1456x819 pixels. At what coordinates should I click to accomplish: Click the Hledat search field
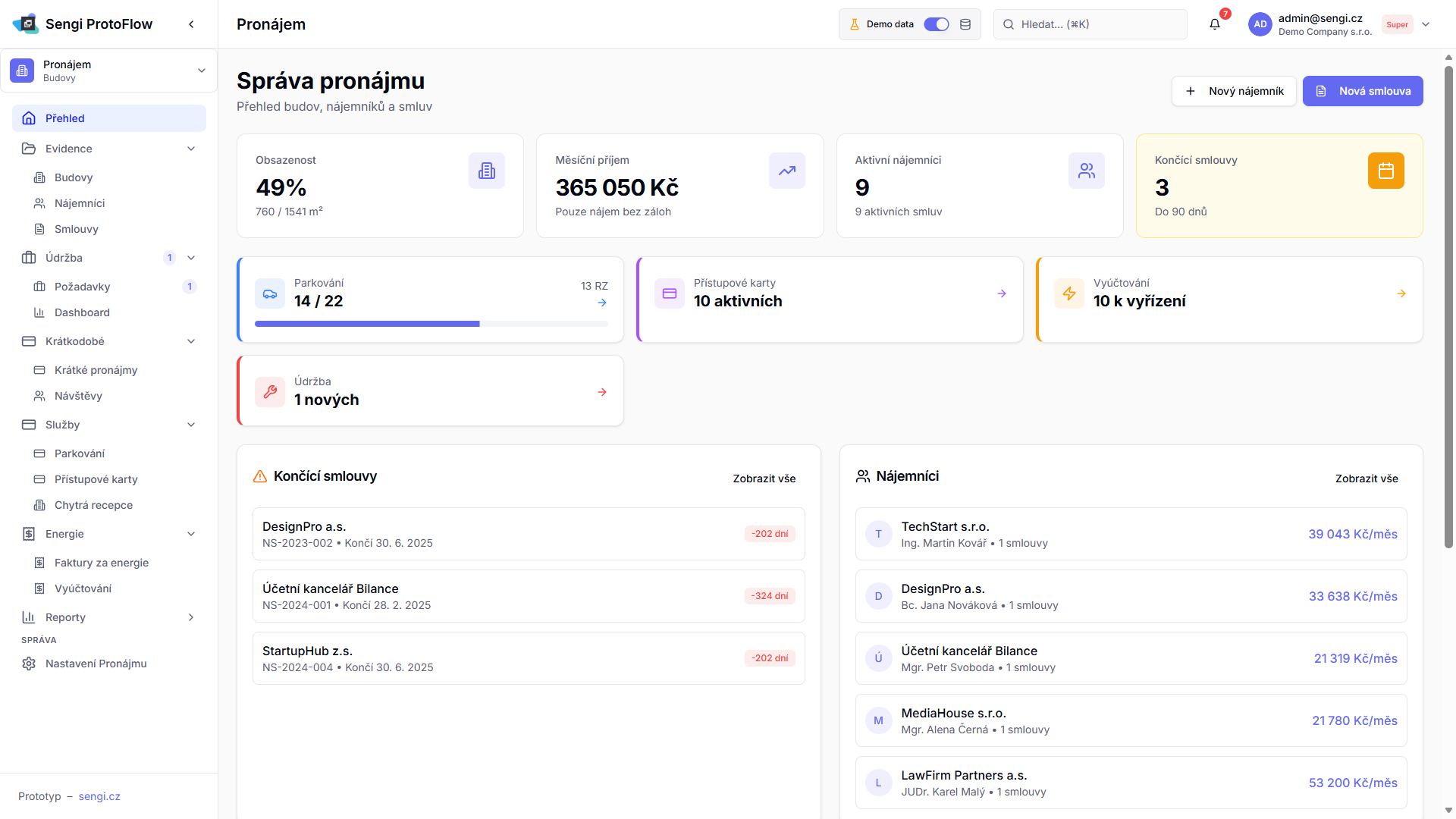coord(1090,24)
